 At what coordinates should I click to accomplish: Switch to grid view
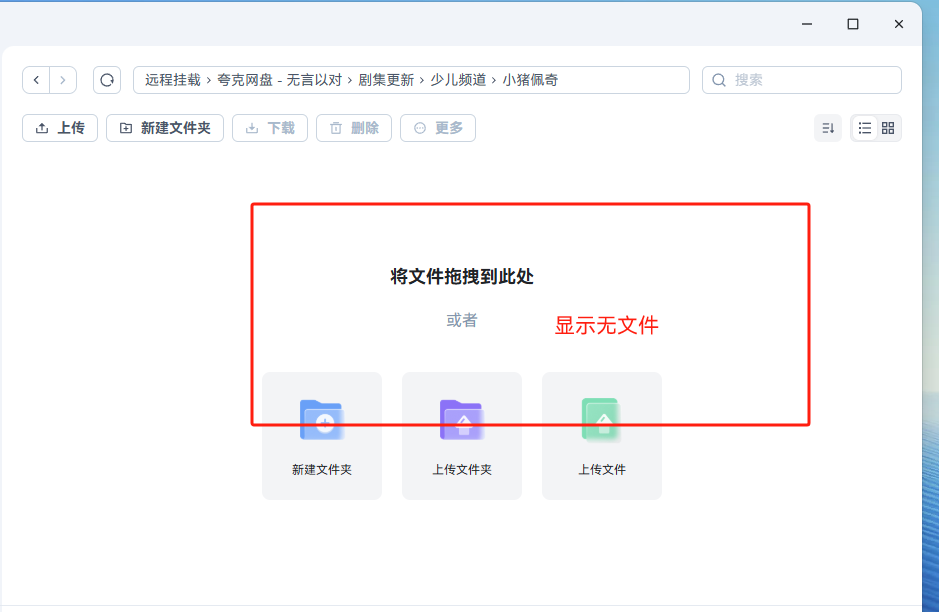(888, 128)
